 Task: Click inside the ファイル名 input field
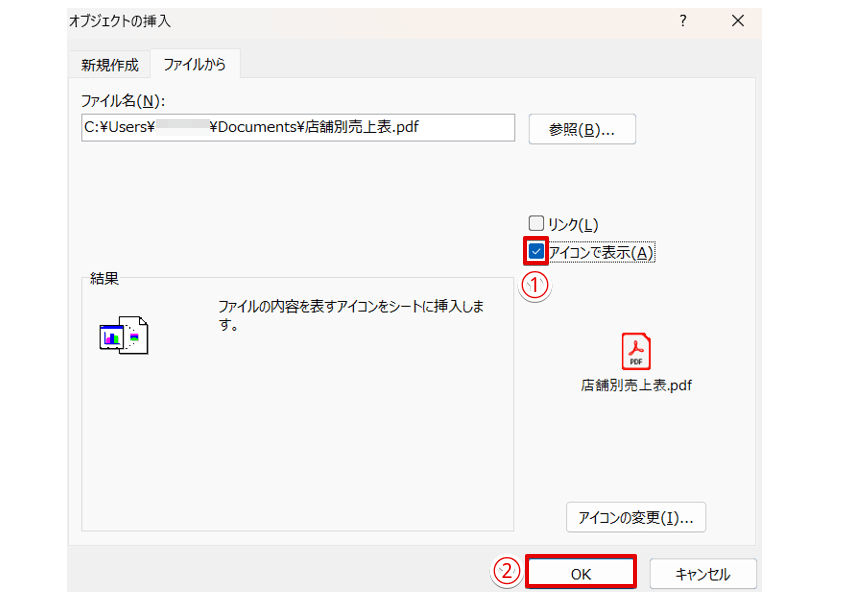click(x=297, y=128)
